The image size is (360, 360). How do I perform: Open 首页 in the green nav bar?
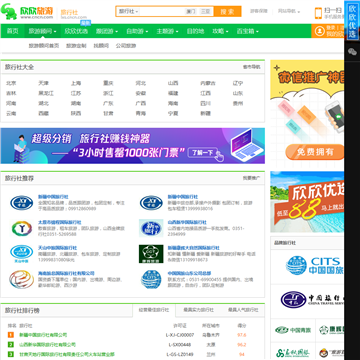[12, 31]
